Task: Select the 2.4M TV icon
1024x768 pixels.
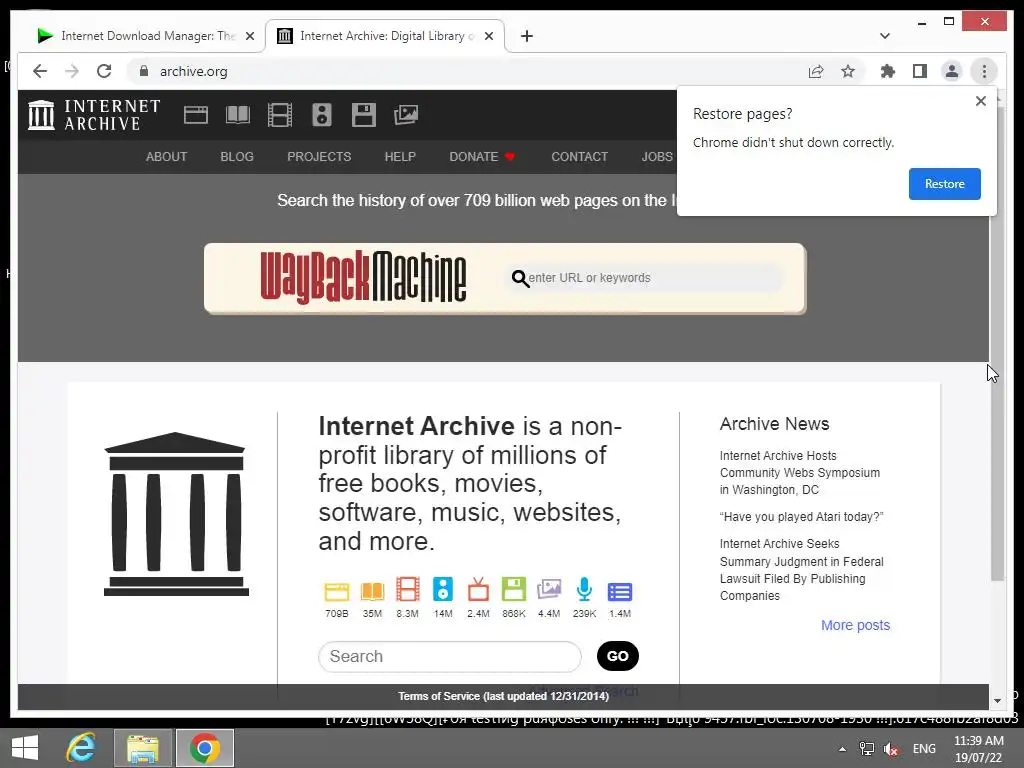Action: (478, 590)
